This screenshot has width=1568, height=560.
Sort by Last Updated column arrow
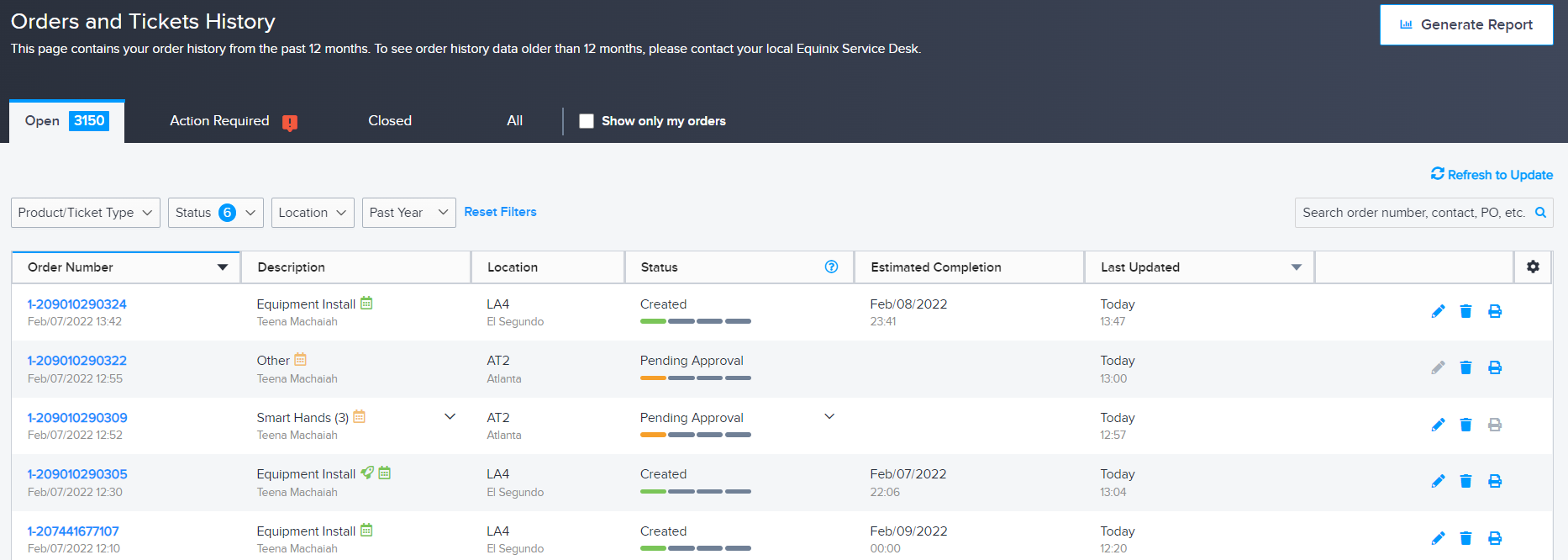click(1297, 267)
